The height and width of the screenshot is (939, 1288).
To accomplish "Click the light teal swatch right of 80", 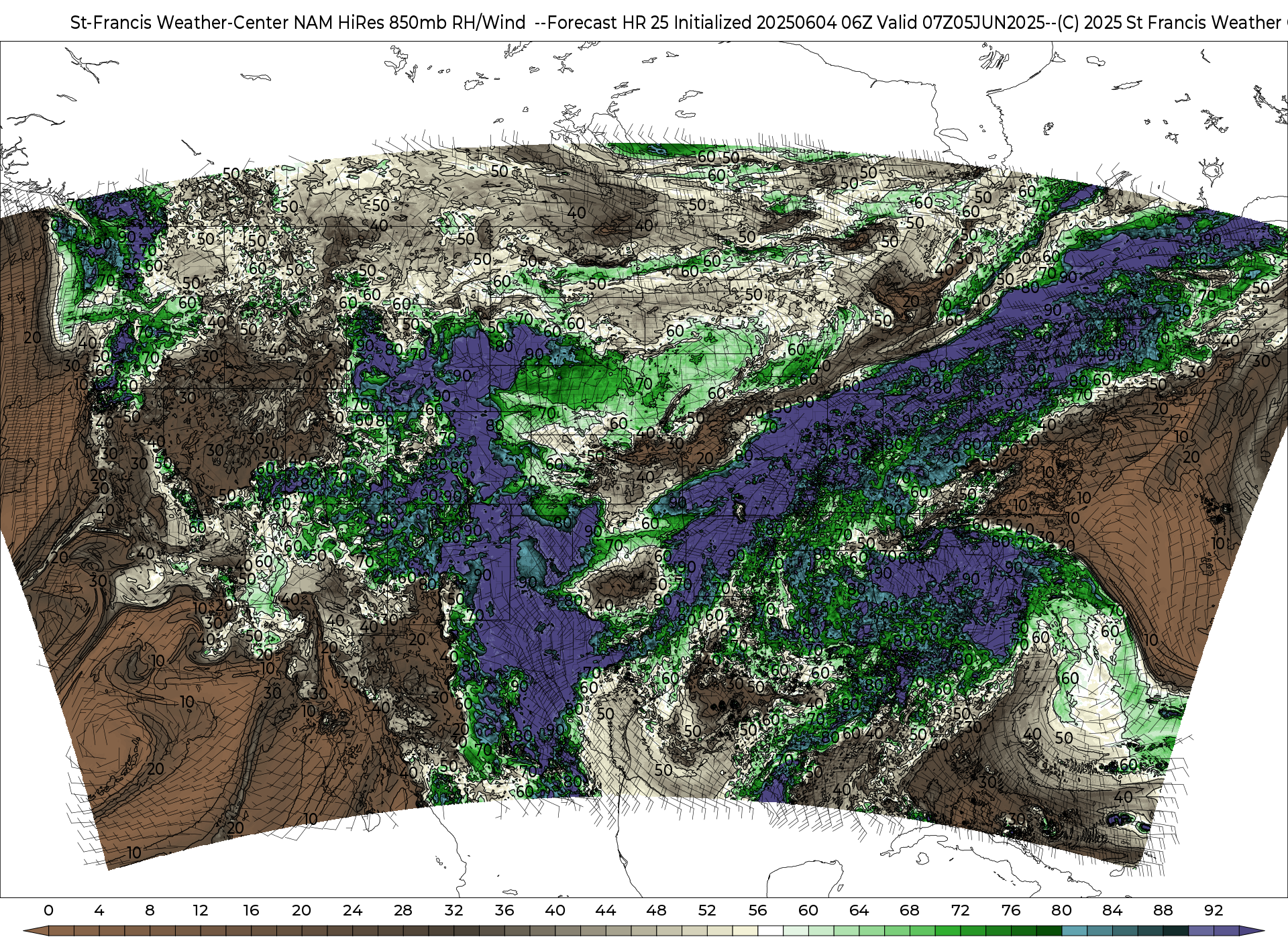I will pyautogui.click(x=1074, y=931).
